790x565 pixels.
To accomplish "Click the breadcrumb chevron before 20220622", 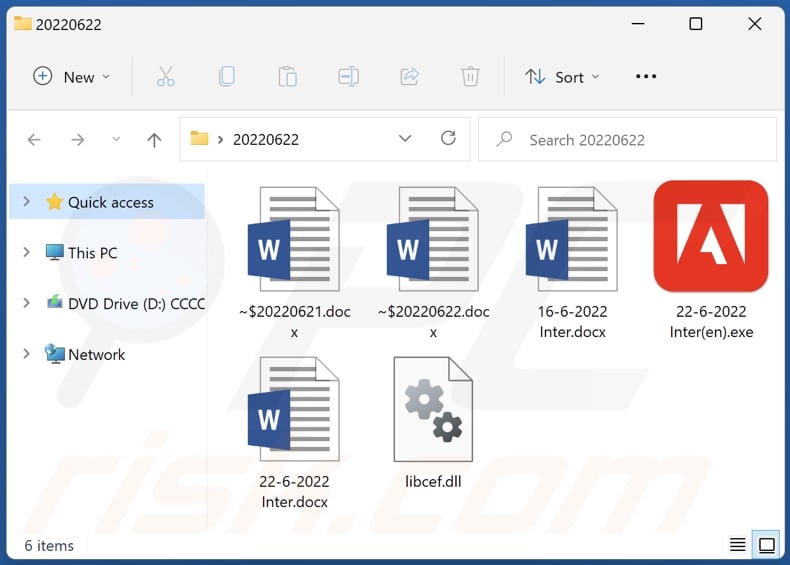I will pyautogui.click(x=220, y=140).
